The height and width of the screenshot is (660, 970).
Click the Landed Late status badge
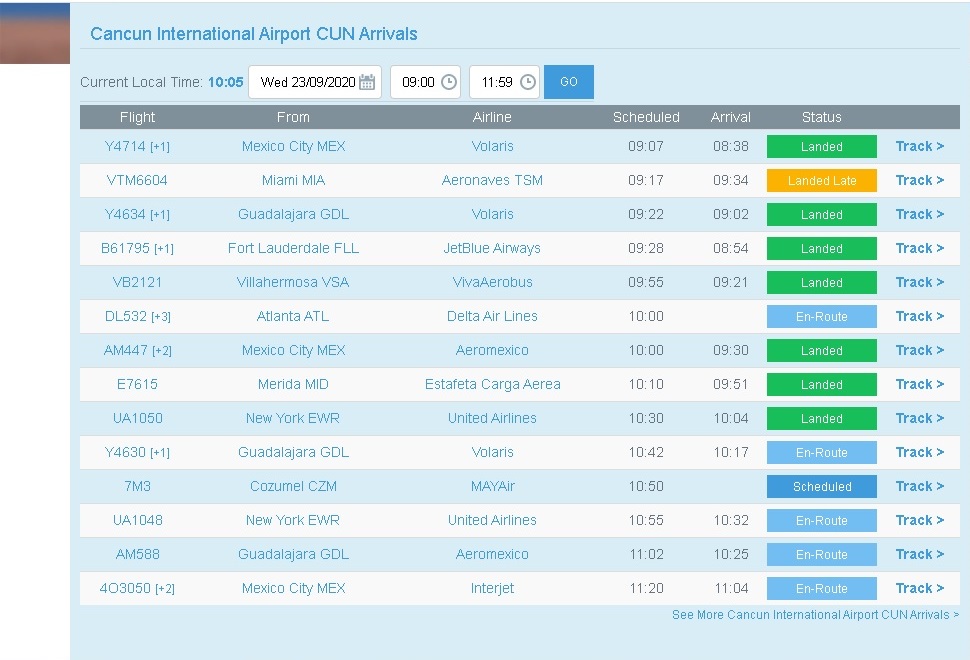(822, 181)
